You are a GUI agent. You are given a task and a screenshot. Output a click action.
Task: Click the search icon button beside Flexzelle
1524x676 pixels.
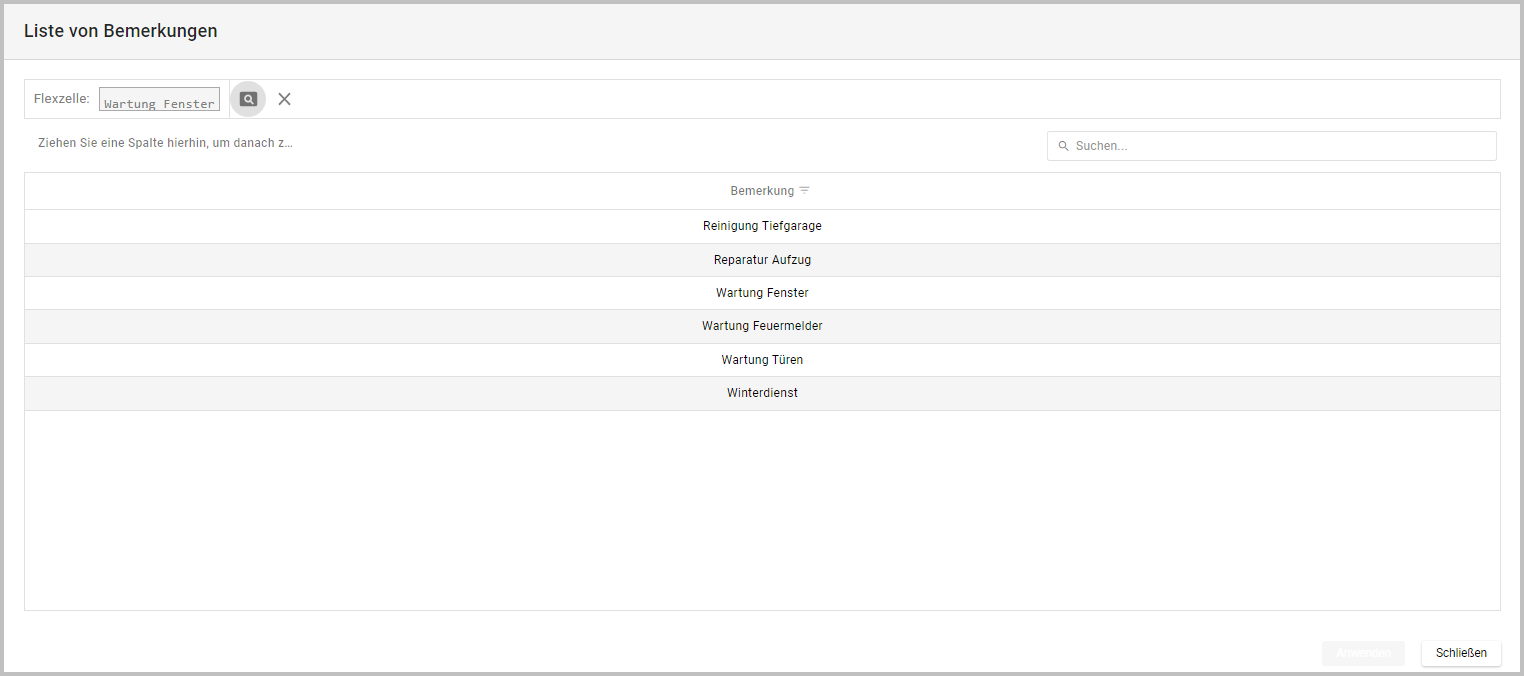click(248, 99)
